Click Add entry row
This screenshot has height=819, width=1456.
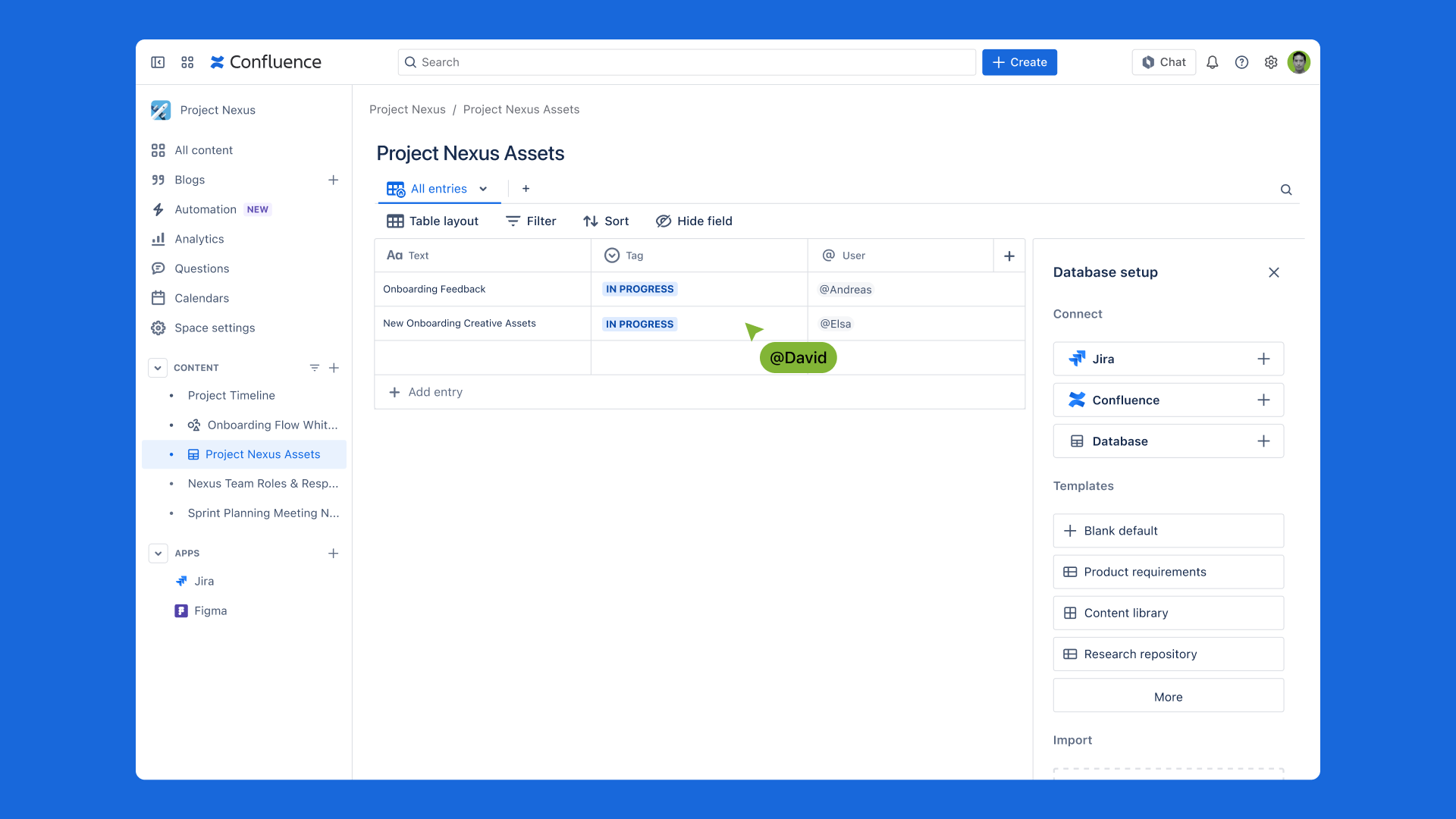pos(699,392)
